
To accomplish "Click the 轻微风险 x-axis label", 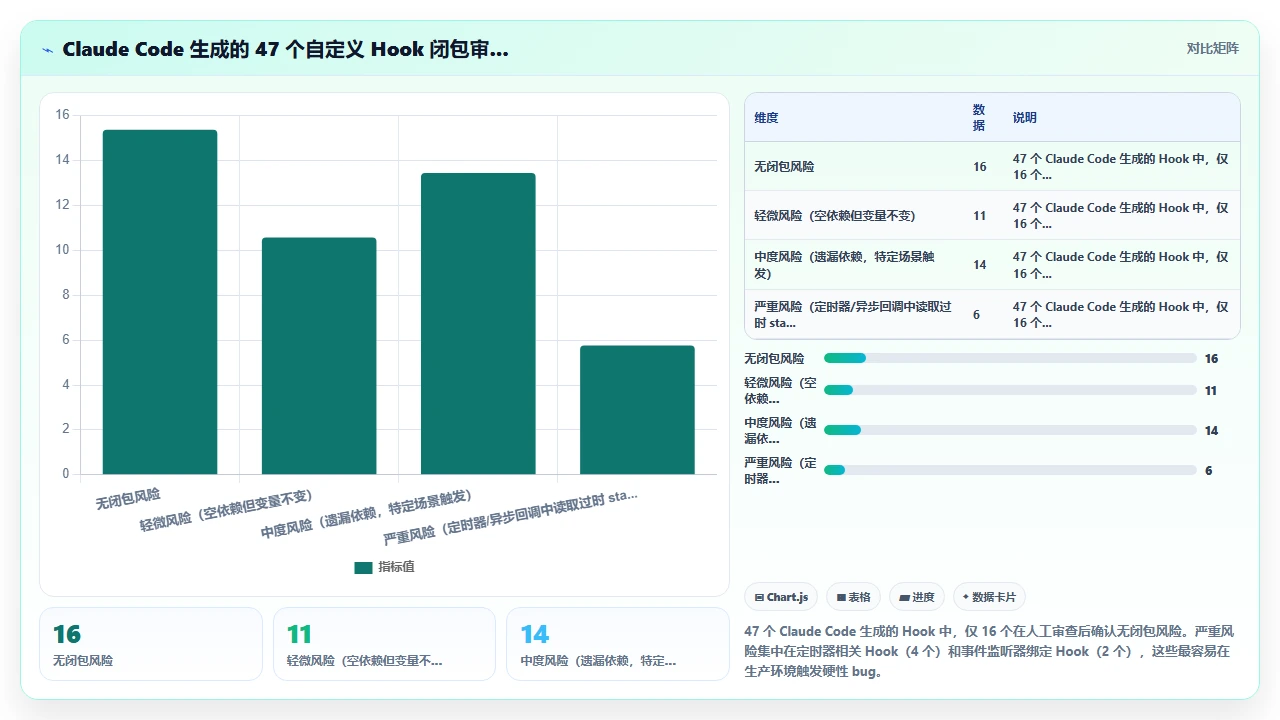I will pos(227,510).
